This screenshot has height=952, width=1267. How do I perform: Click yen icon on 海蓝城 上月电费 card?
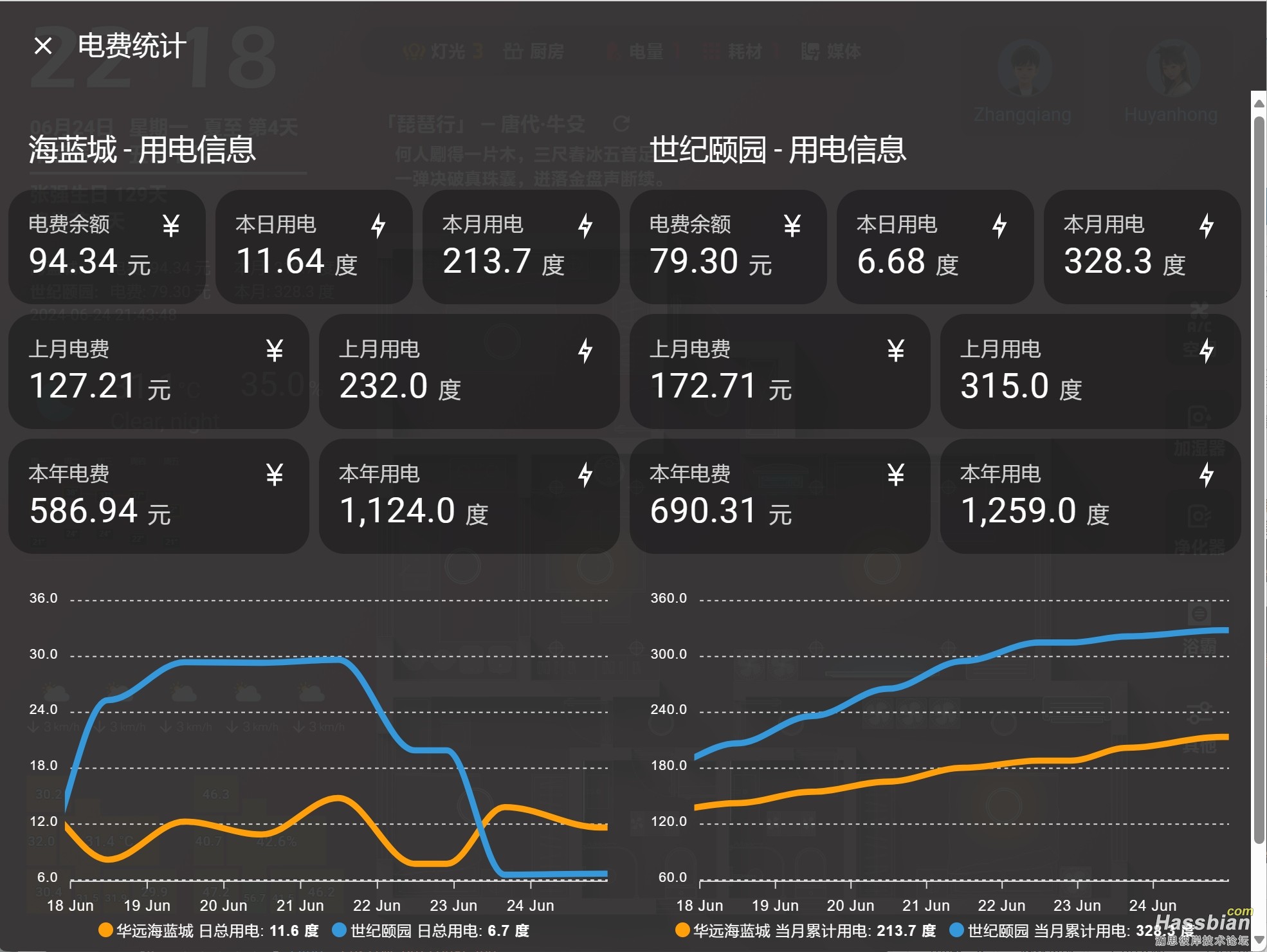pos(275,351)
